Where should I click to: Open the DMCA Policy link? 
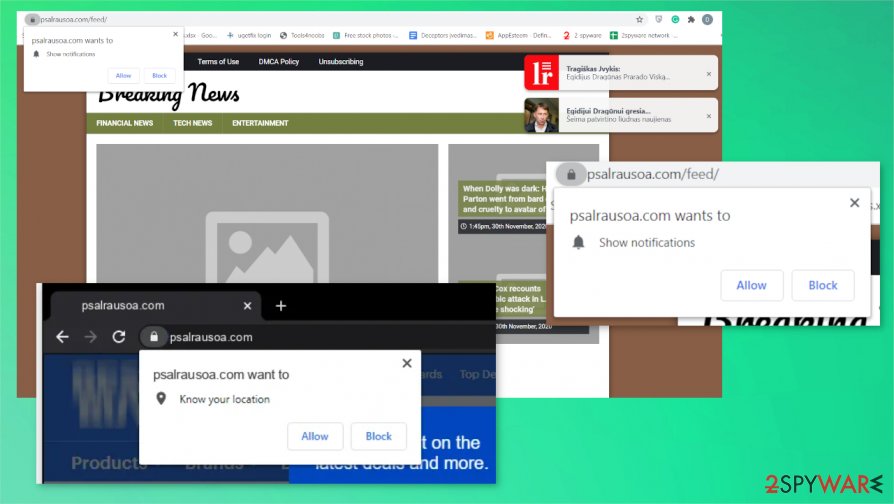coord(279,62)
